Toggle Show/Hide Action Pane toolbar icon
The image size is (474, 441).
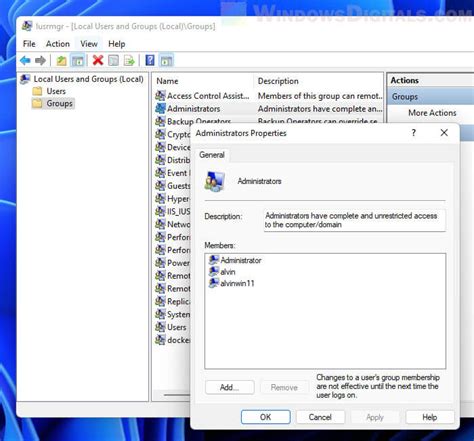click(166, 61)
